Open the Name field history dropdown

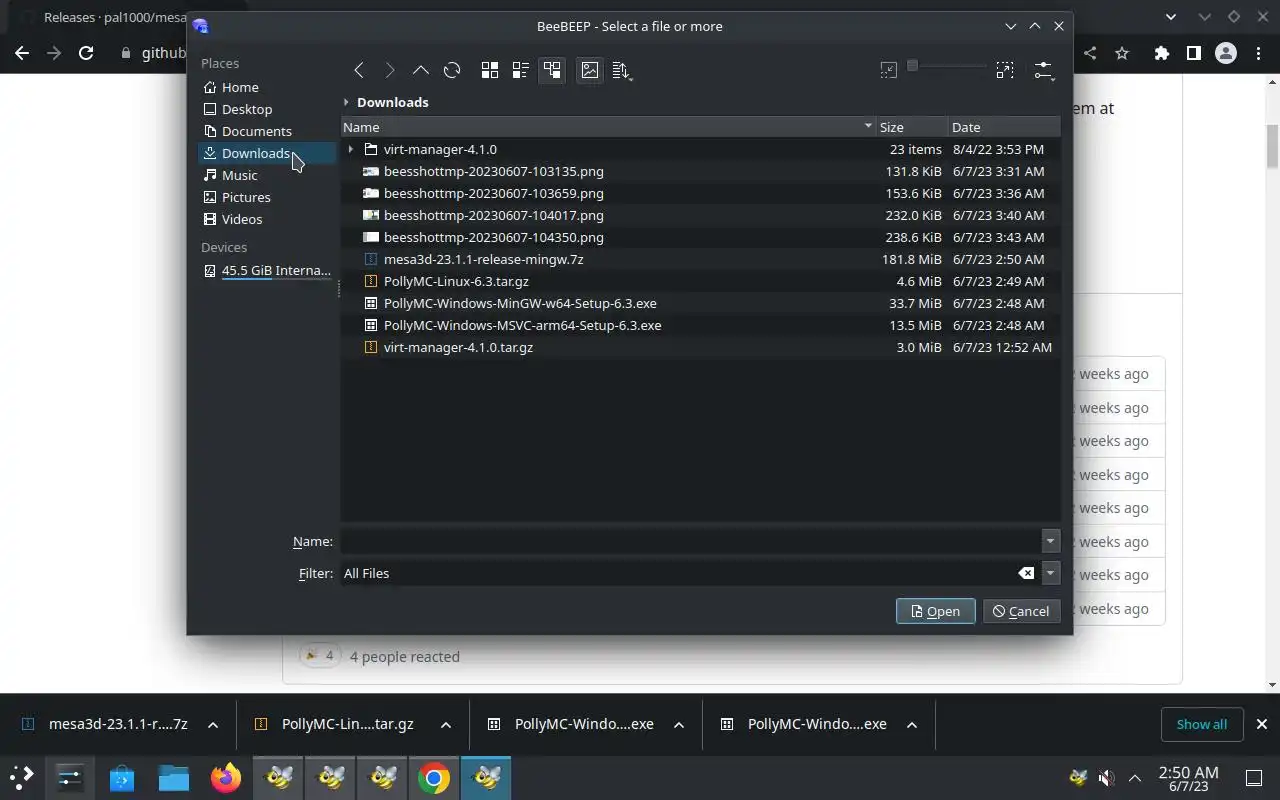pos(1050,541)
